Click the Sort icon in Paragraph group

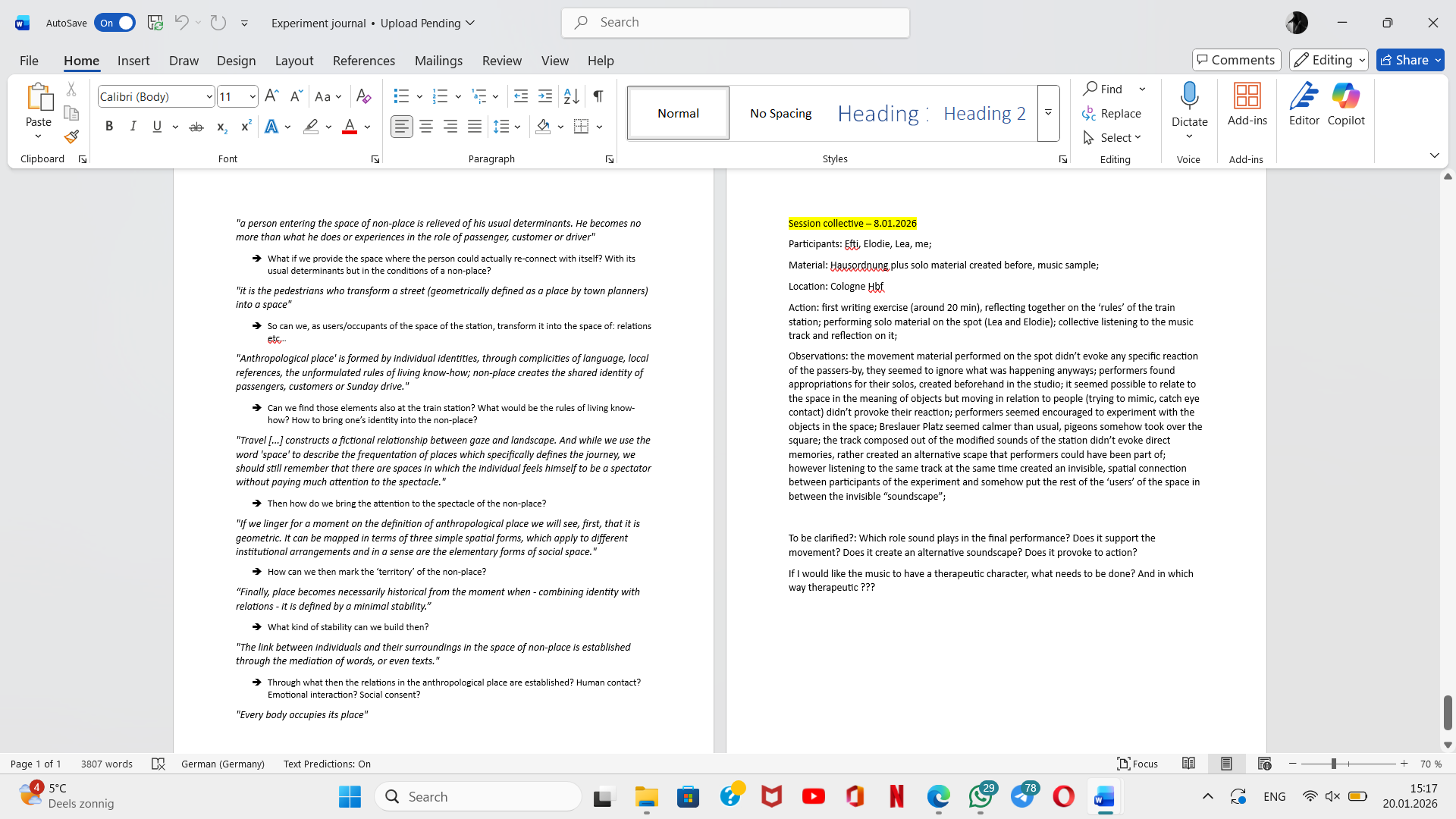click(x=571, y=96)
